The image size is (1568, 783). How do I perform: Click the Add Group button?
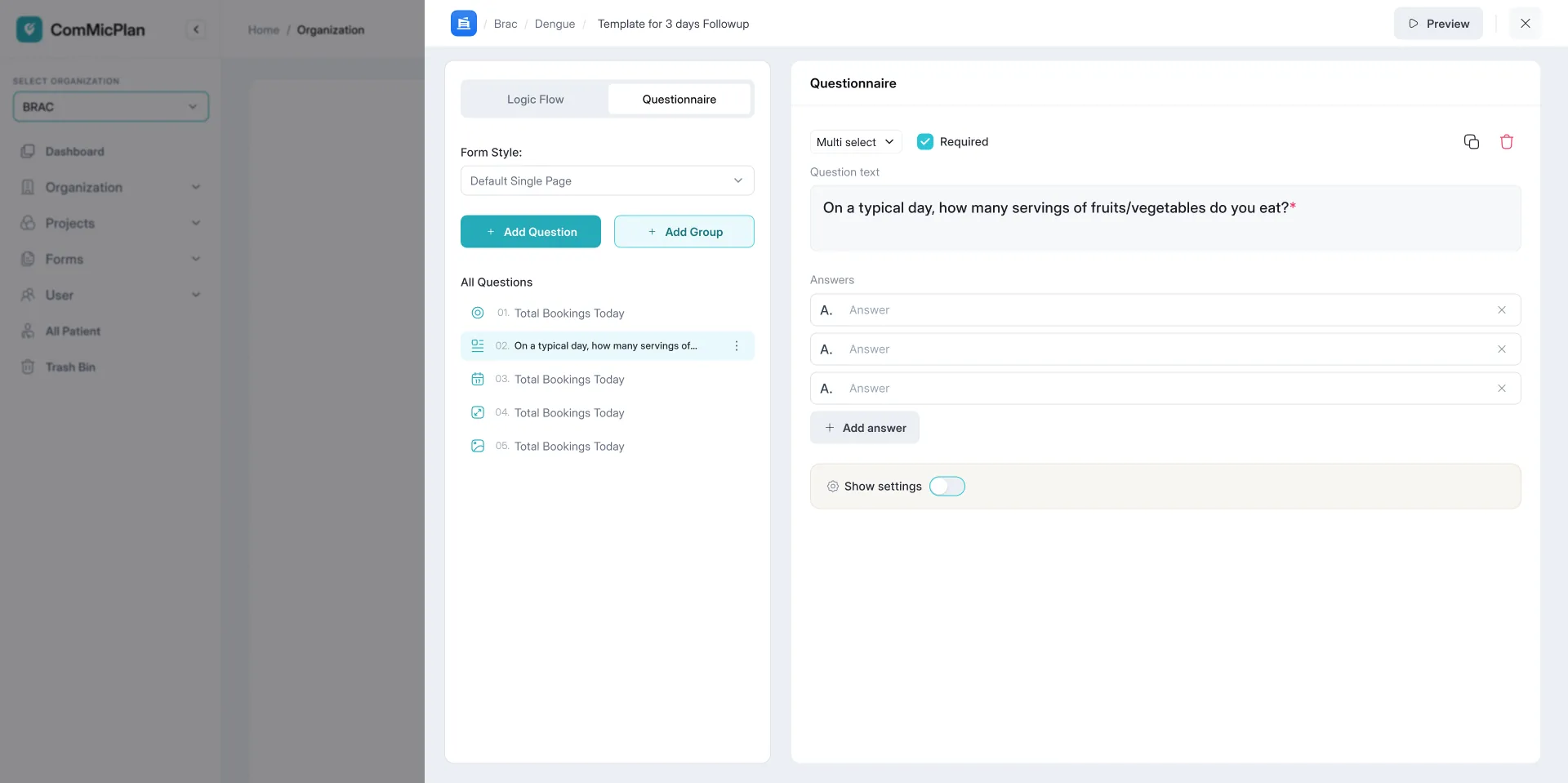pyautogui.click(x=684, y=232)
